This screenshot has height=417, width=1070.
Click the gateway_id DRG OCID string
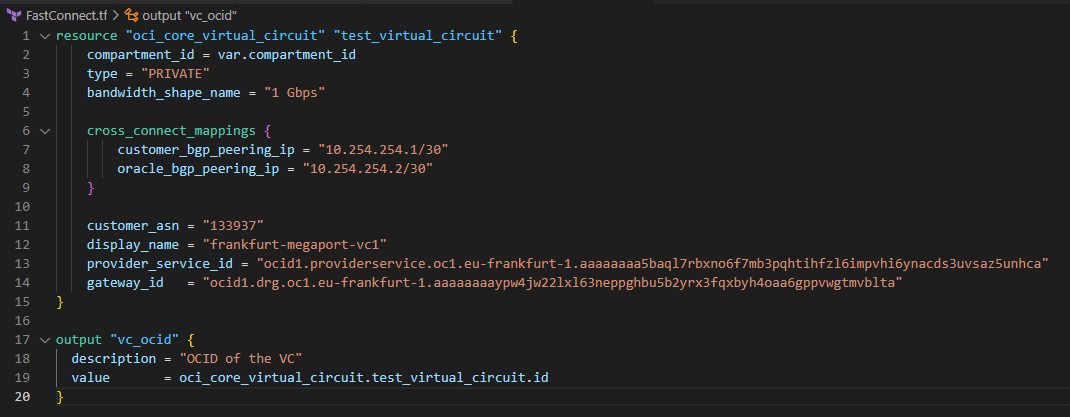[553, 283]
